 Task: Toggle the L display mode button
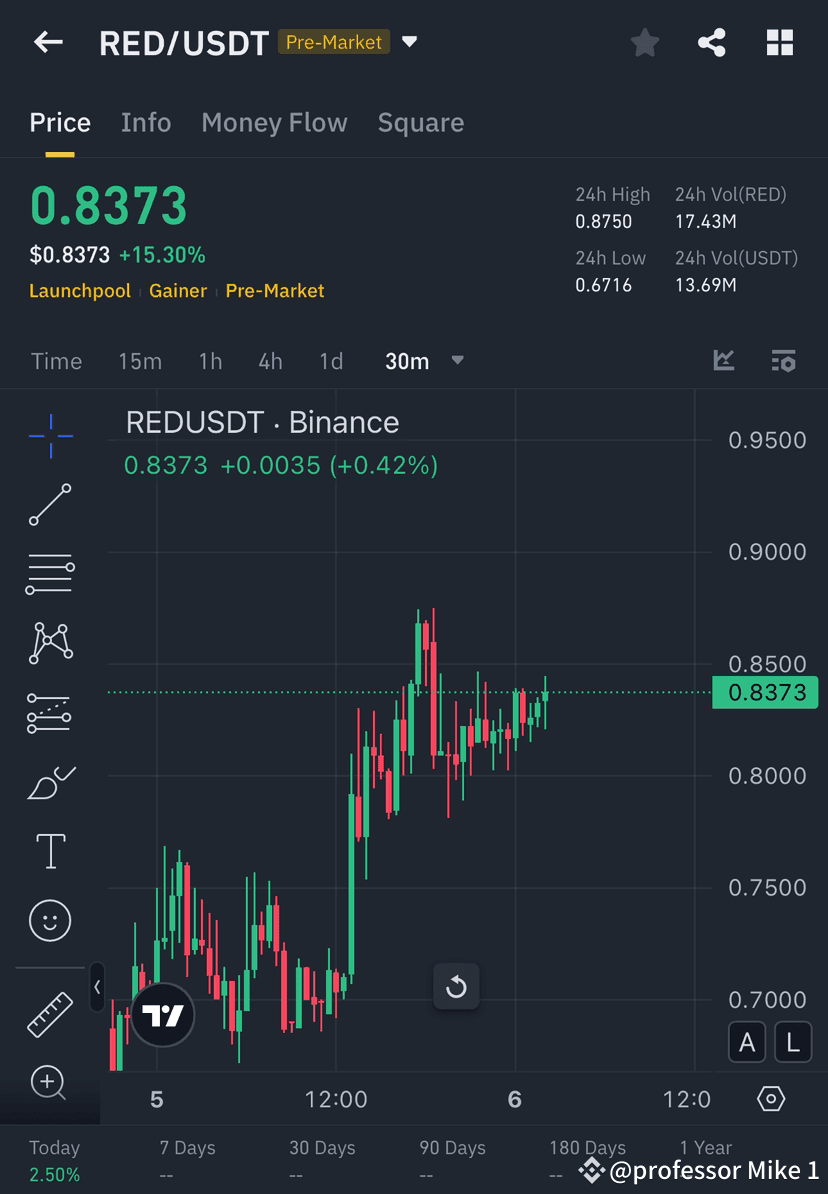point(792,1042)
